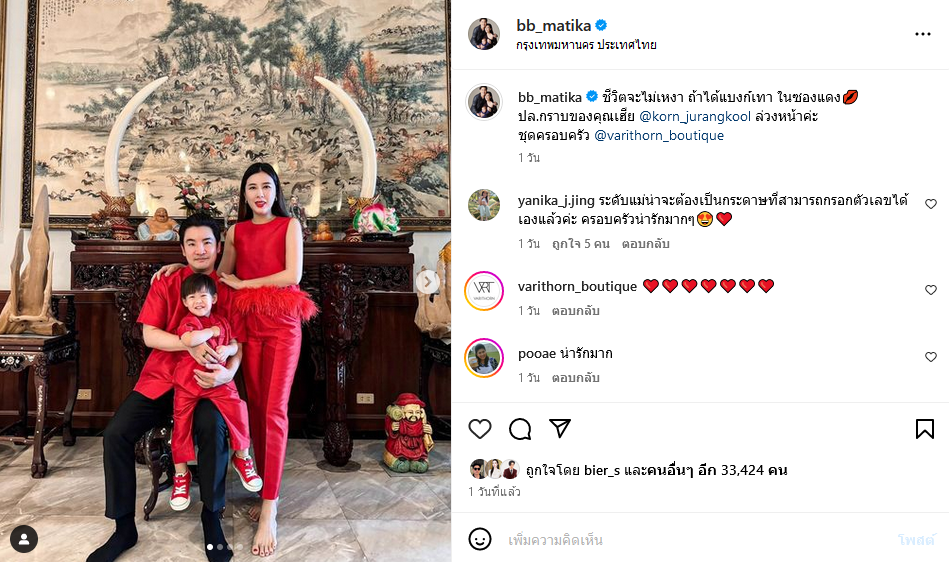Reply to pooae's comment
Viewport: 949px width, 562px height.
coord(576,377)
